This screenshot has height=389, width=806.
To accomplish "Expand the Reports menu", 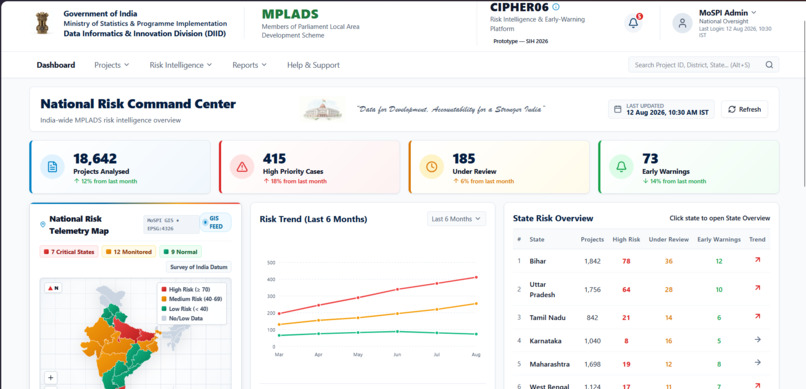I will tap(249, 65).
